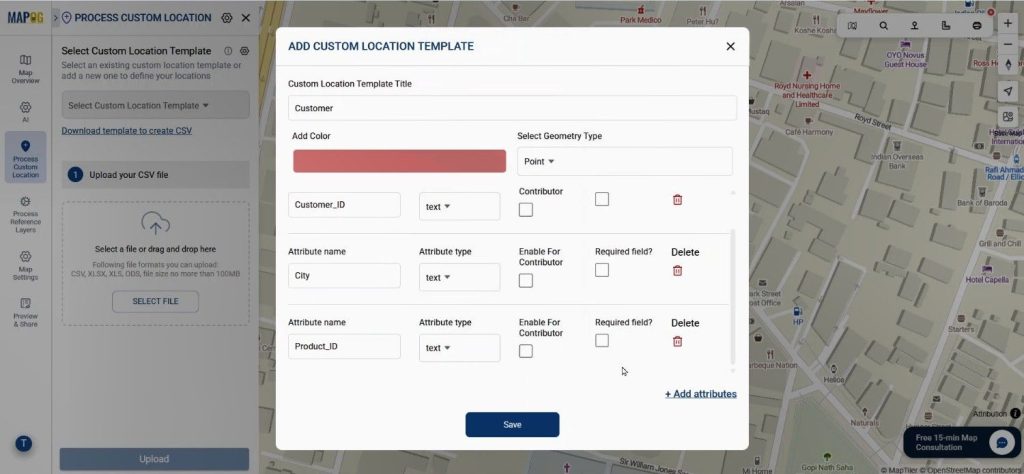The height and width of the screenshot is (474, 1024).
Task: Toggle Enable For Contributor for City
Action: 526,280
